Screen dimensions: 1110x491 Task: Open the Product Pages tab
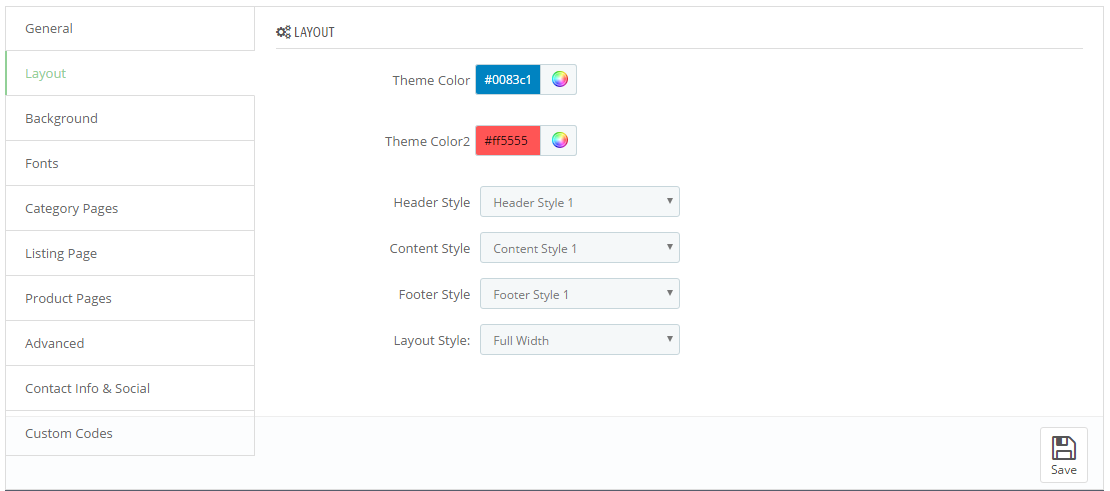pos(130,298)
